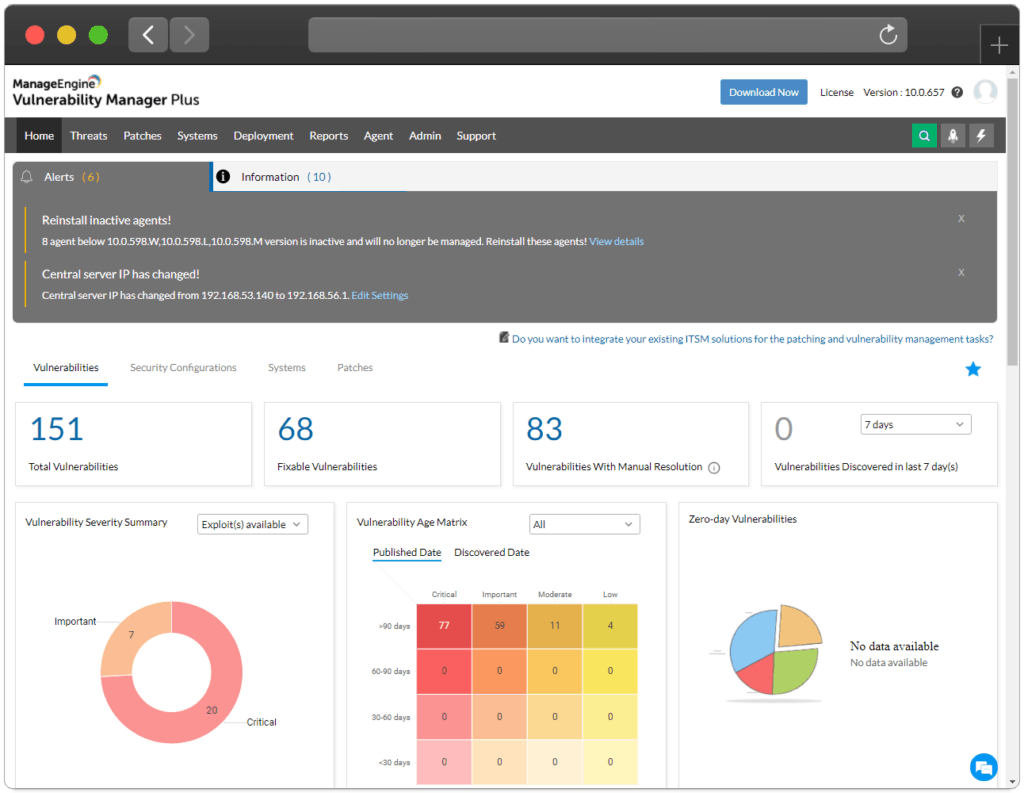The height and width of the screenshot is (793, 1024).
Task: Select the Published Date tab
Action: point(407,553)
